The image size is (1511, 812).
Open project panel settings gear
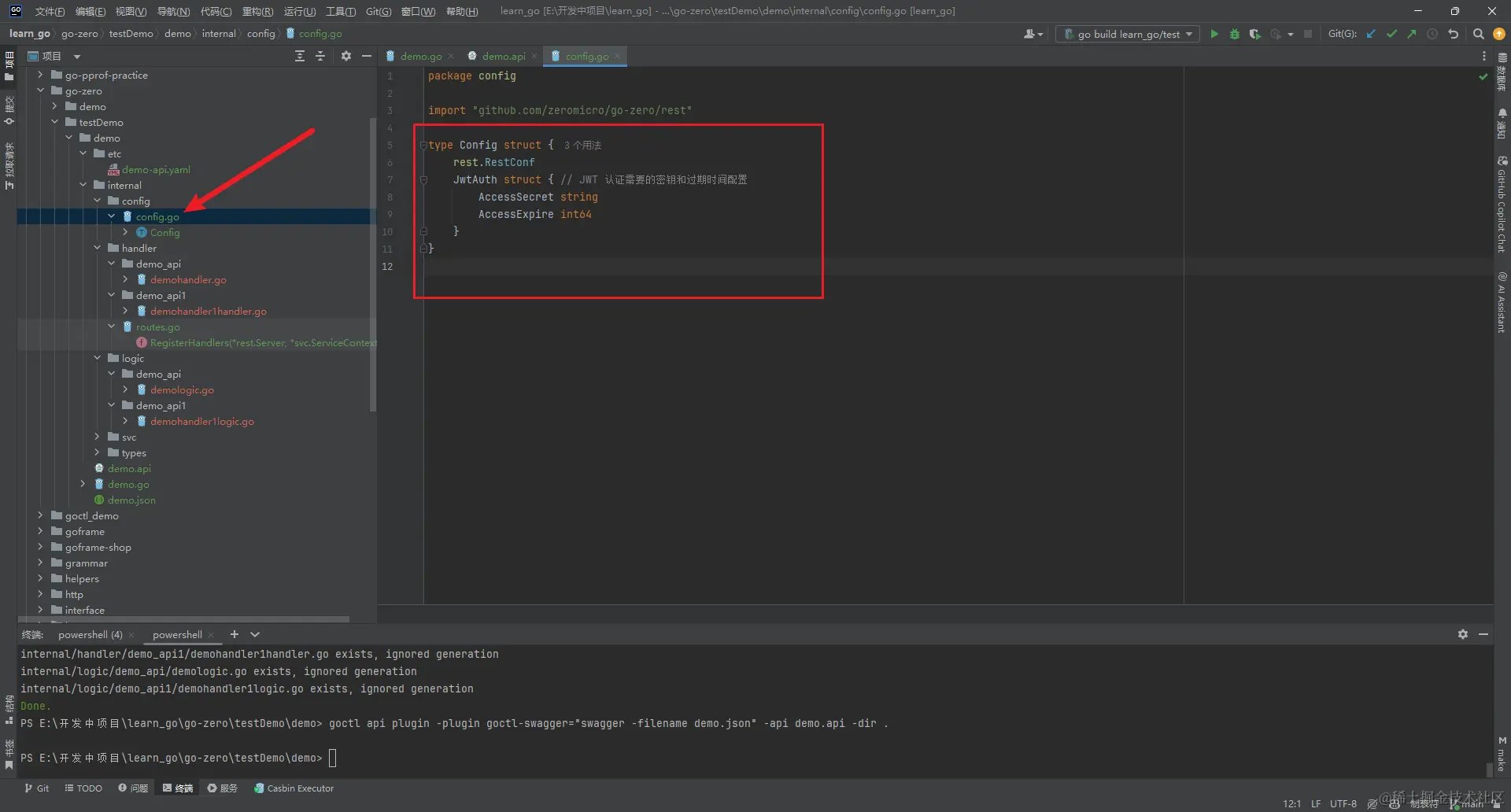(346, 56)
